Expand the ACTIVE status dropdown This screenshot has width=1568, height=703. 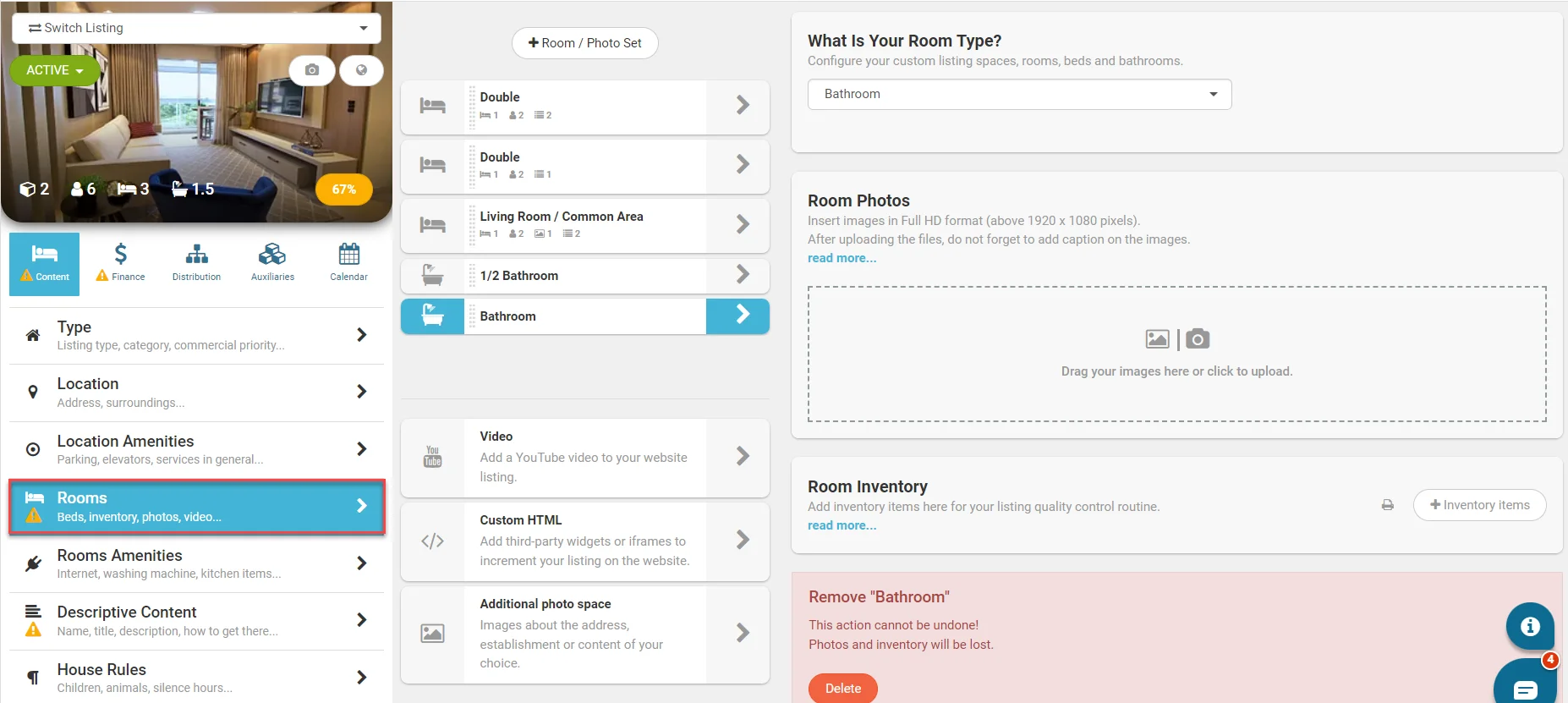click(54, 70)
